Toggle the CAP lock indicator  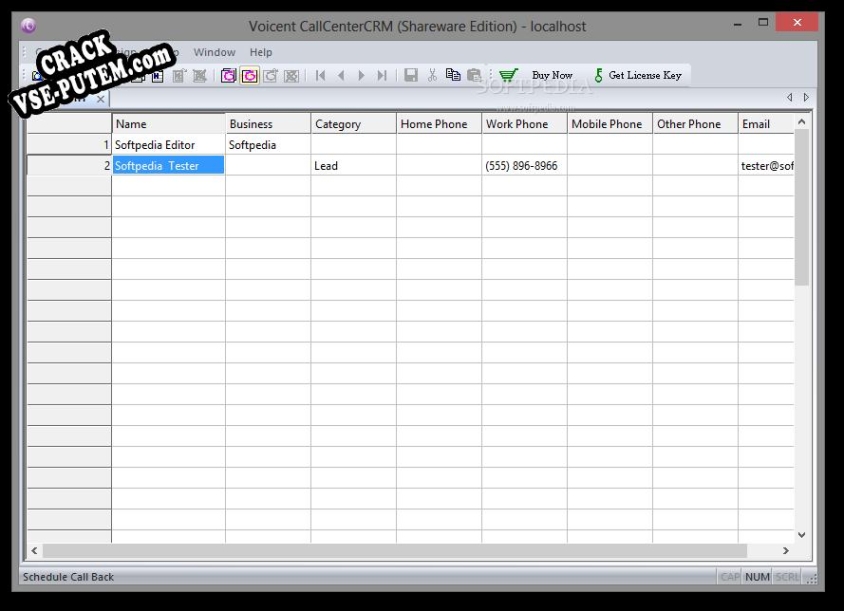pyautogui.click(x=731, y=577)
